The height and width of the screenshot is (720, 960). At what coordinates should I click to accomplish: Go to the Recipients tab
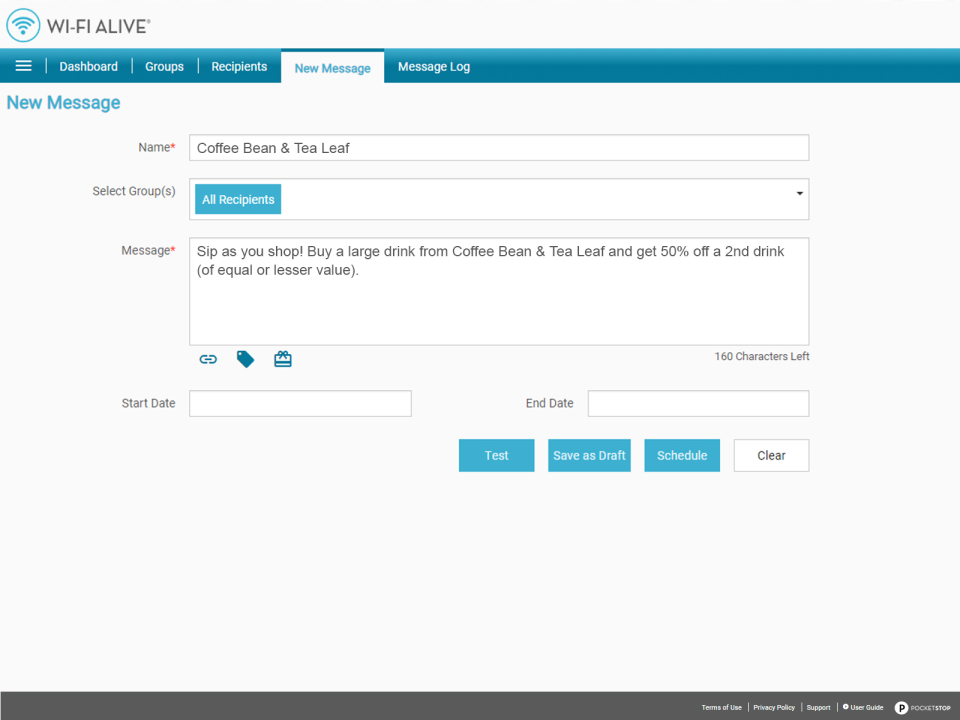point(239,66)
